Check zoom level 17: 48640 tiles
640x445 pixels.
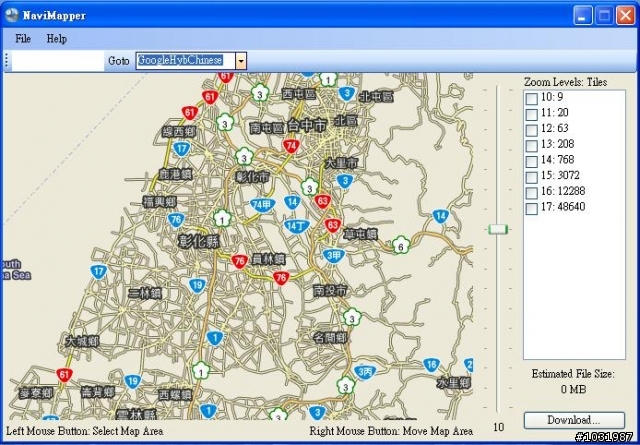pyautogui.click(x=531, y=208)
